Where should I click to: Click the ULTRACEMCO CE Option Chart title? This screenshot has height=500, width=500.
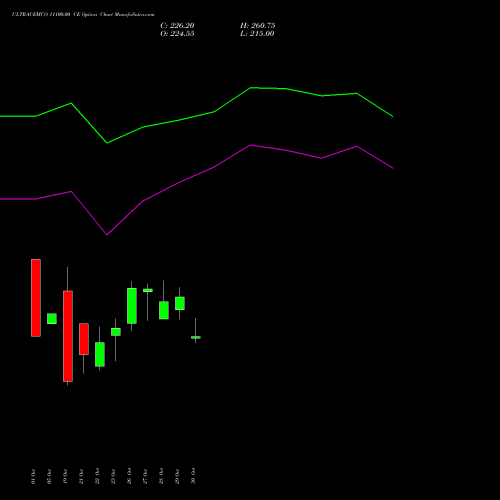[x=83, y=14]
